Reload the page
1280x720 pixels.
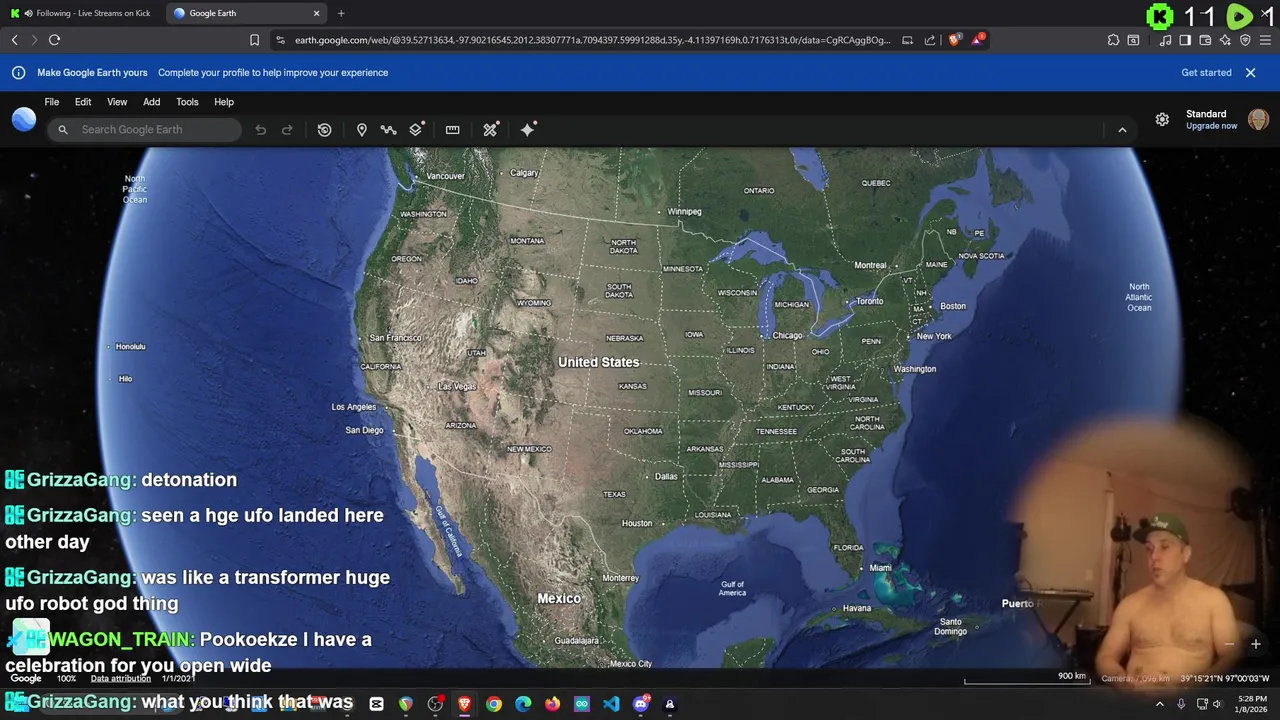(54, 40)
